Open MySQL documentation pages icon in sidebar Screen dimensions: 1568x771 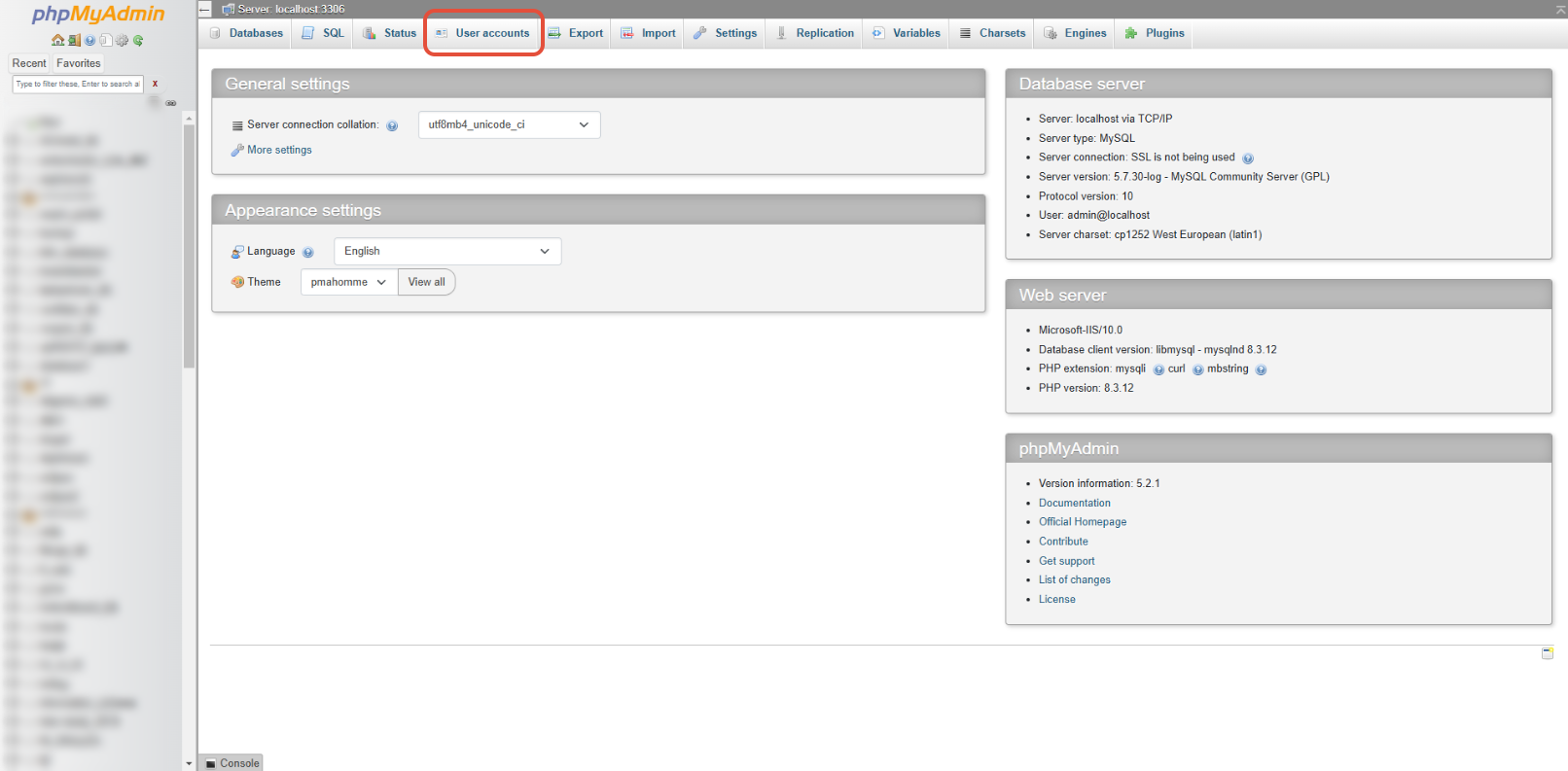(106, 40)
